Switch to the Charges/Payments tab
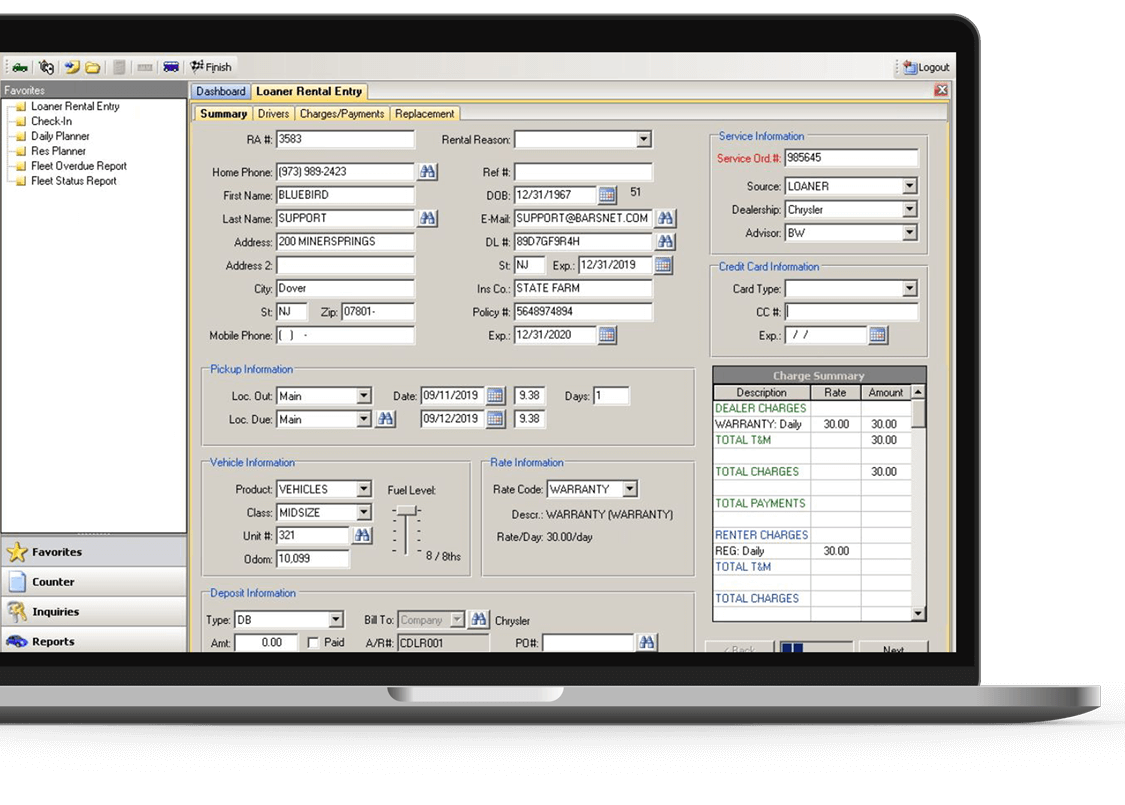The width and height of the screenshot is (1125, 805). 342,113
